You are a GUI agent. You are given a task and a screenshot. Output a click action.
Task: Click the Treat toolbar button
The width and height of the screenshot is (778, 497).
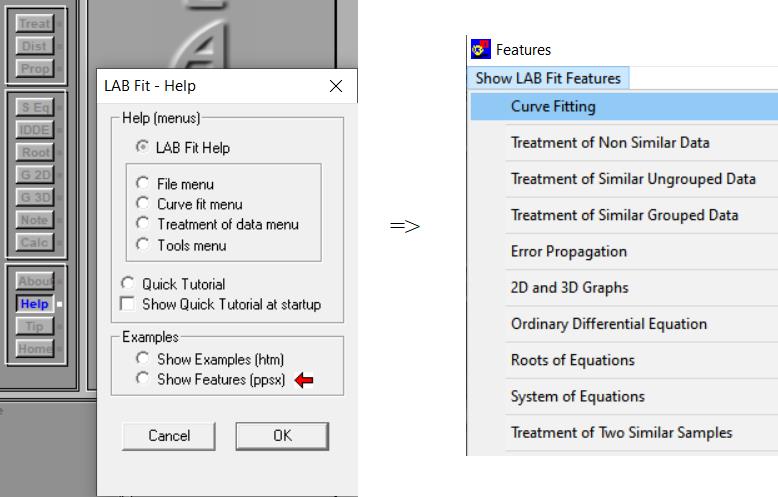pos(35,24)
